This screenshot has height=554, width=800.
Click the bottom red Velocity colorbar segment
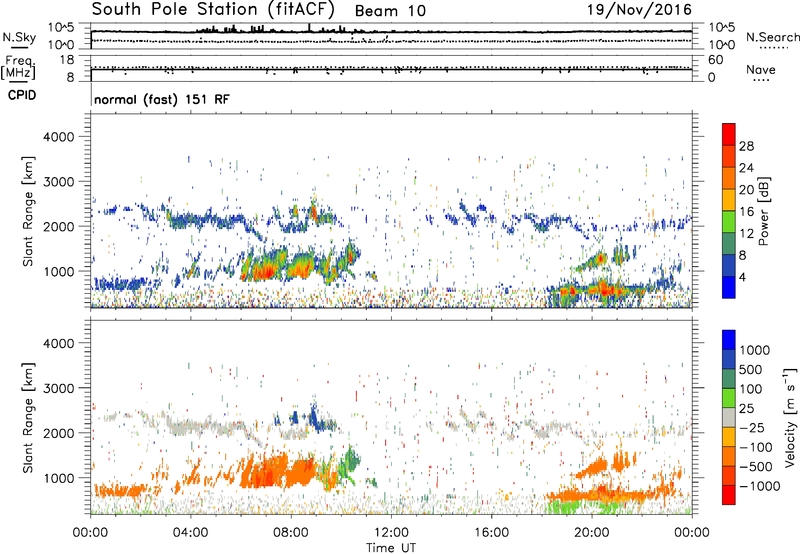(x=729, y=495)
